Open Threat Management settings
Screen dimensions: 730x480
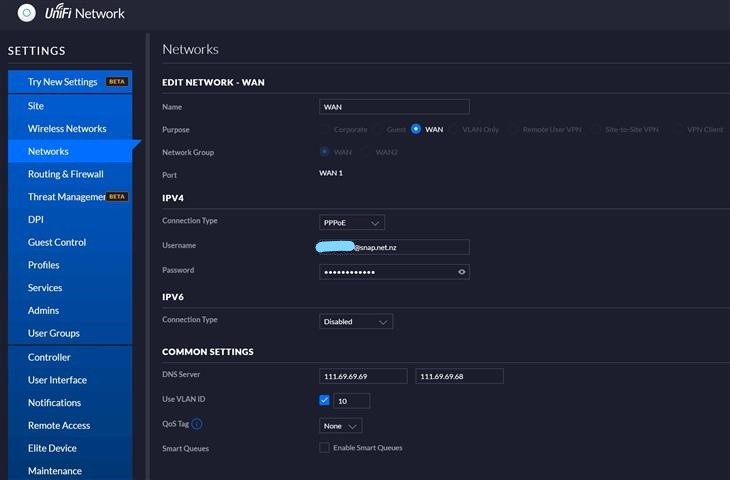coord(66,197)
